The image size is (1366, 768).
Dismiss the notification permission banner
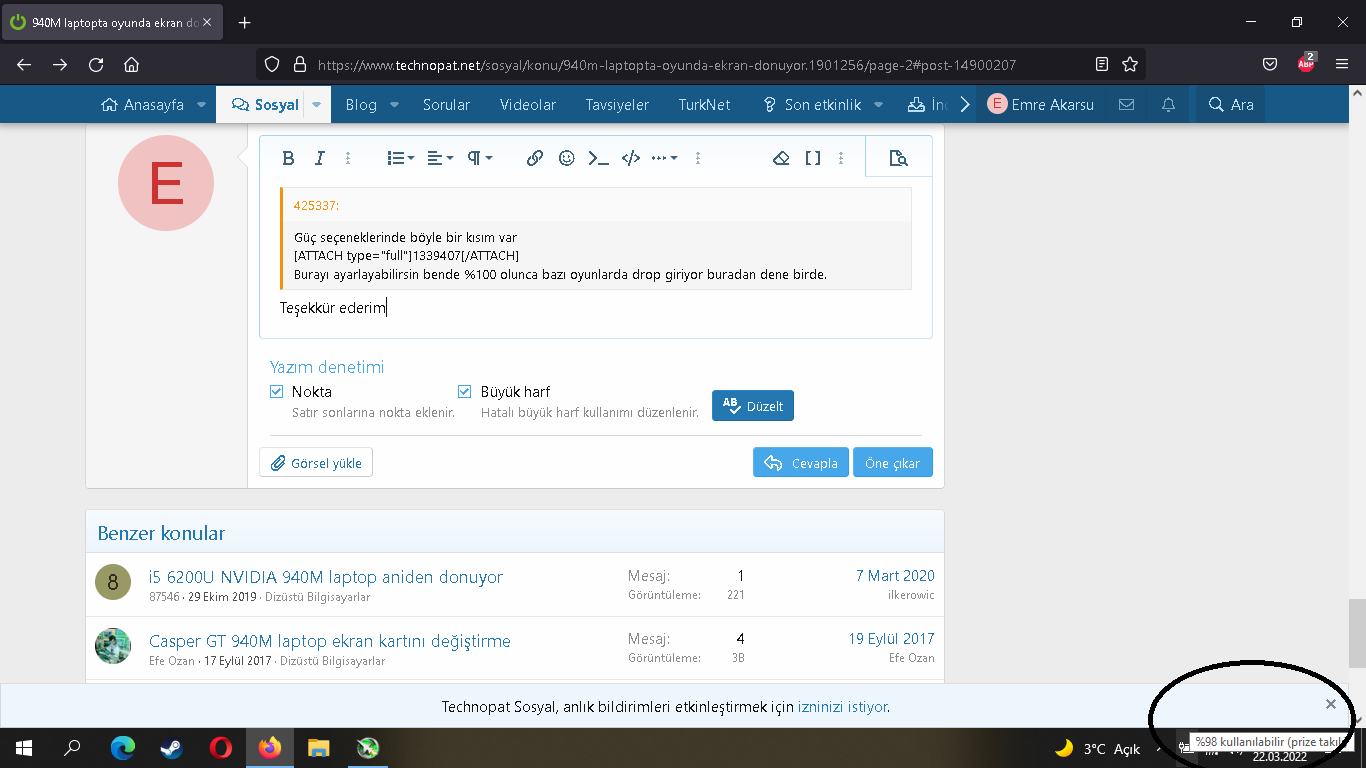[x=1331, y=704]
